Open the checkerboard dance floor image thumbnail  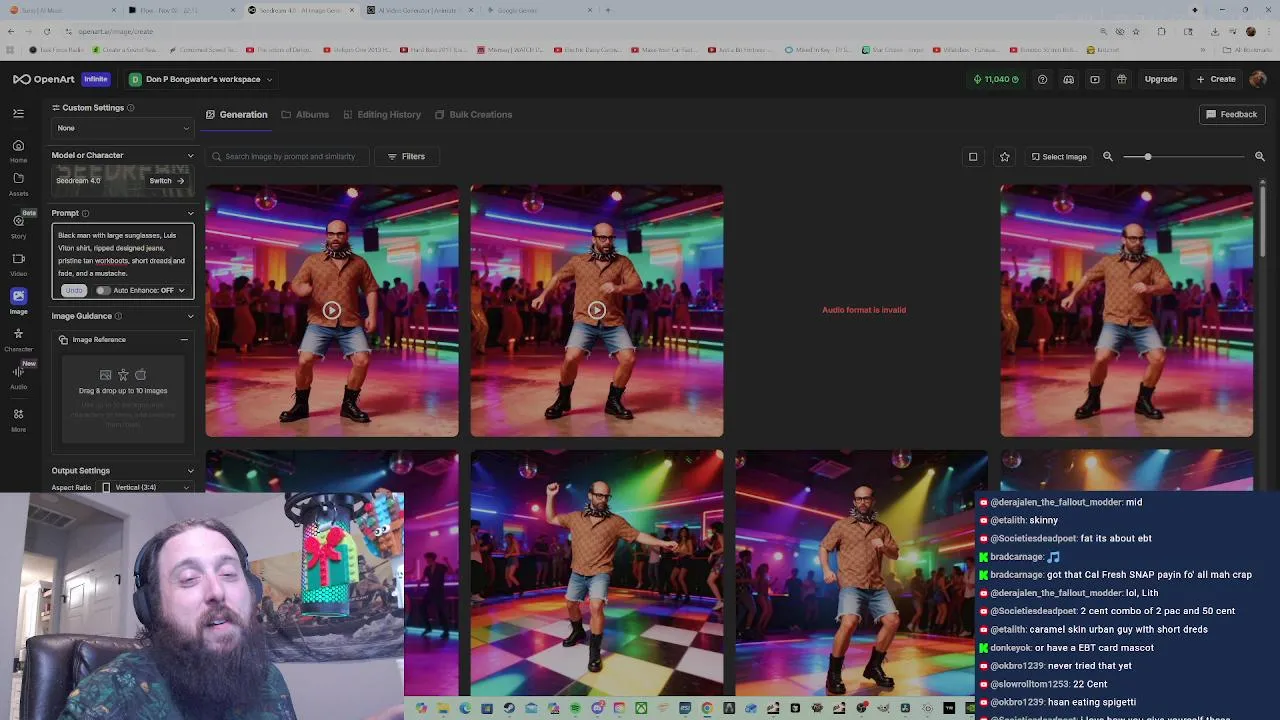coord(597,573)
